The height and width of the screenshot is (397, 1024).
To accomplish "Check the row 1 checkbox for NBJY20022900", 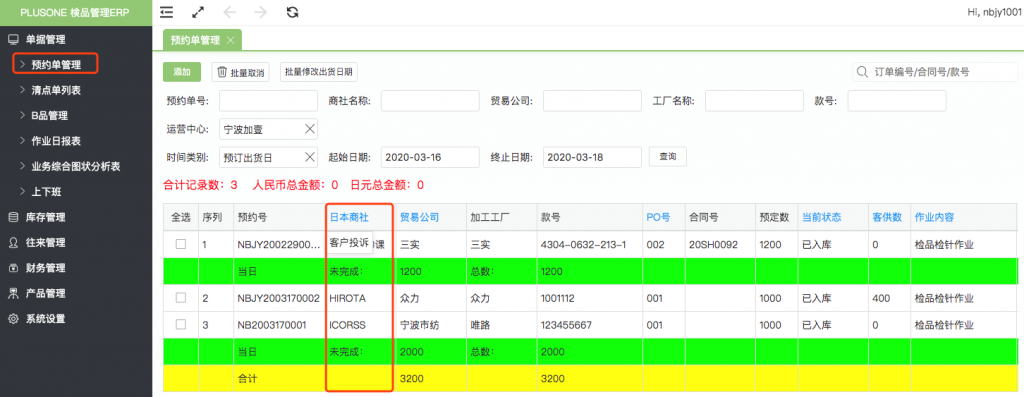I will [x=181, y=244].
